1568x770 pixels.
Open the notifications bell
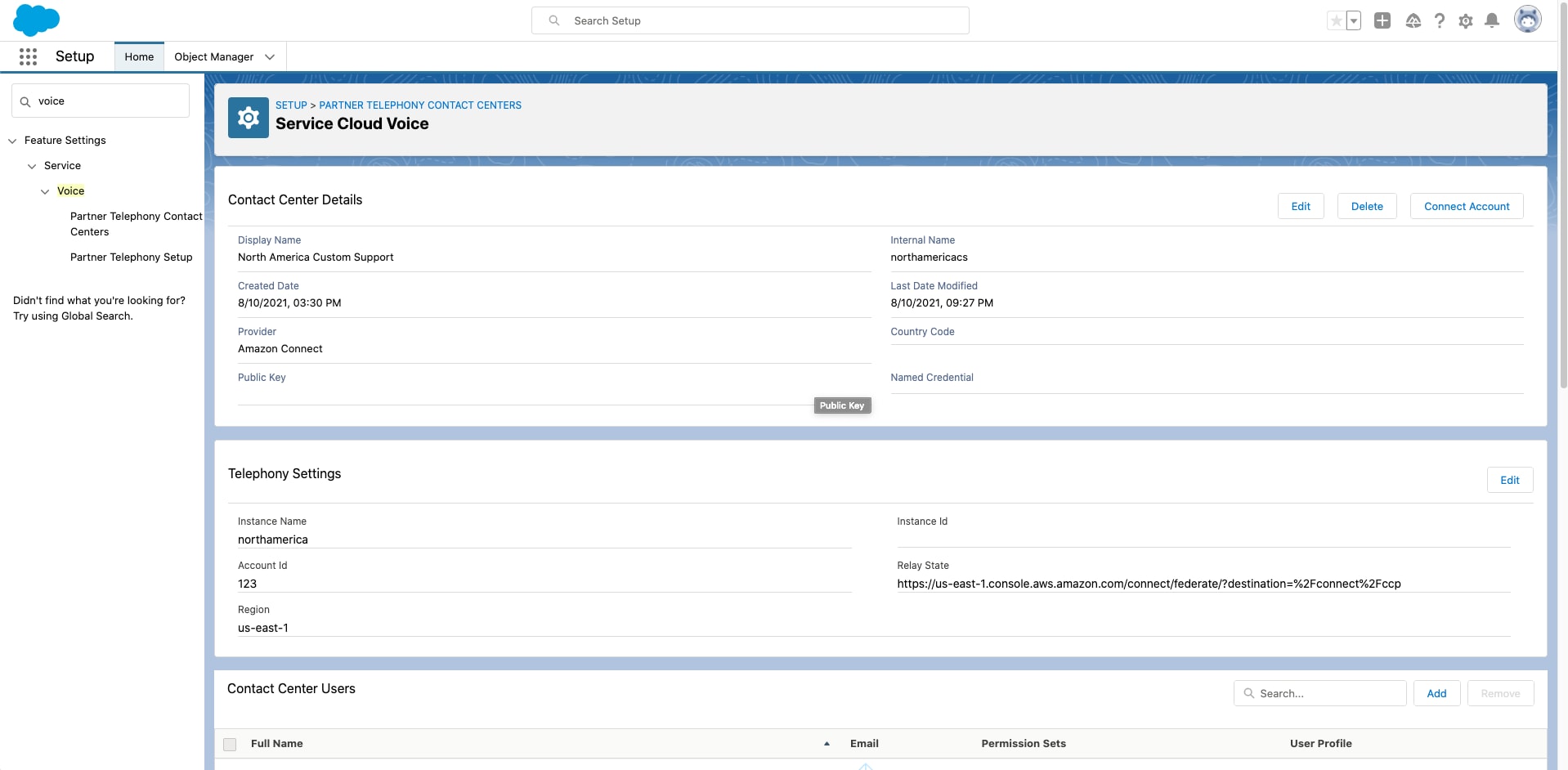[x=1492, y=20]
